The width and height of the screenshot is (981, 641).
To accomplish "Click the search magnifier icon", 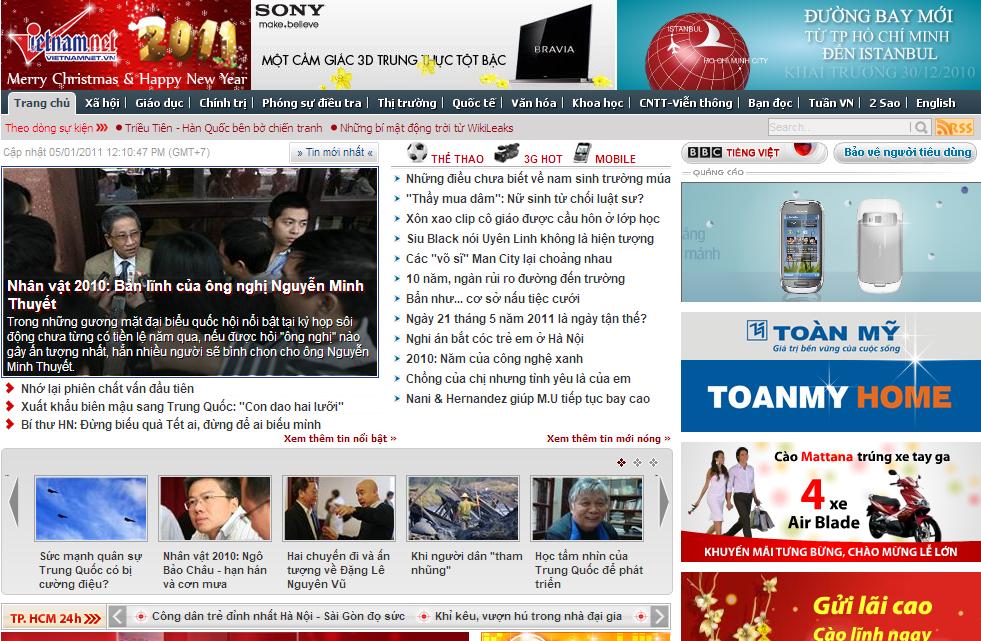I will pyautogui.click(x=920, y=127).
